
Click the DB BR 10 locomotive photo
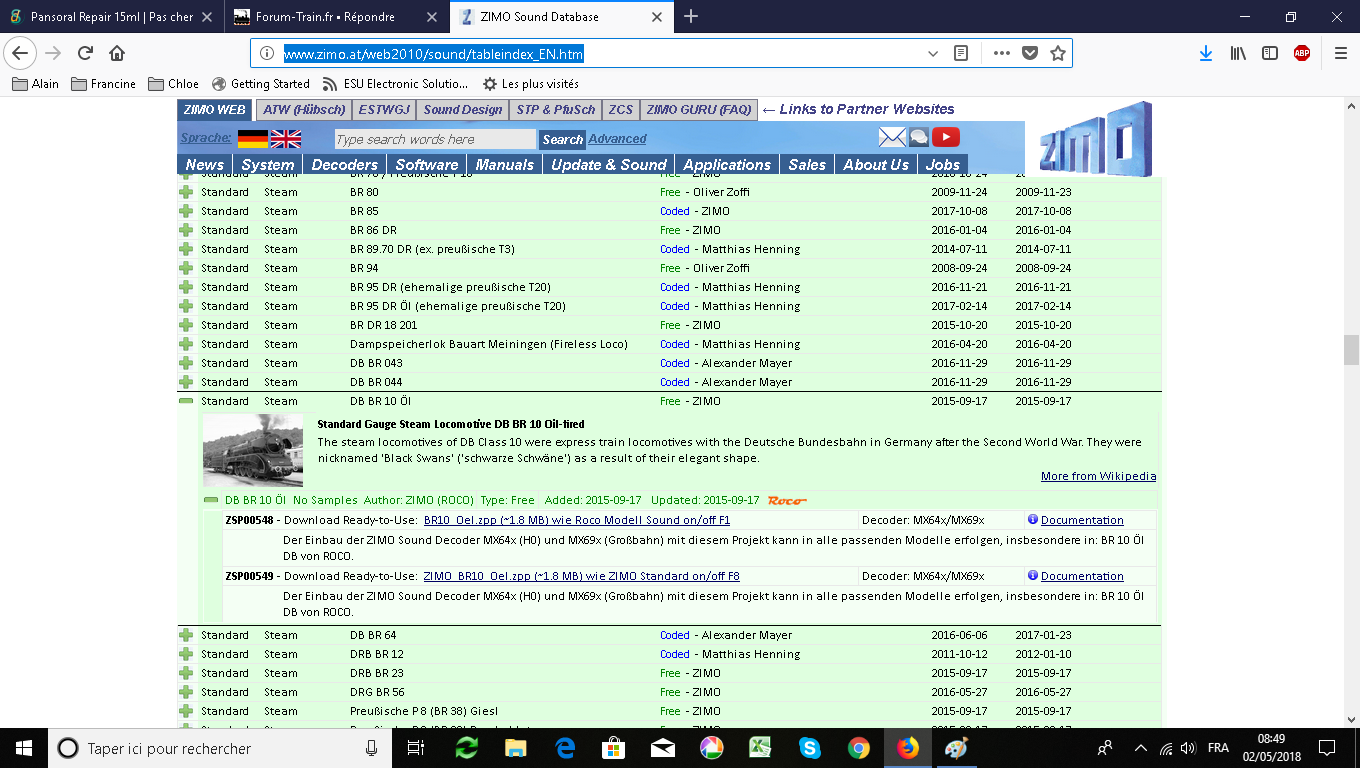tap(253, 451)
